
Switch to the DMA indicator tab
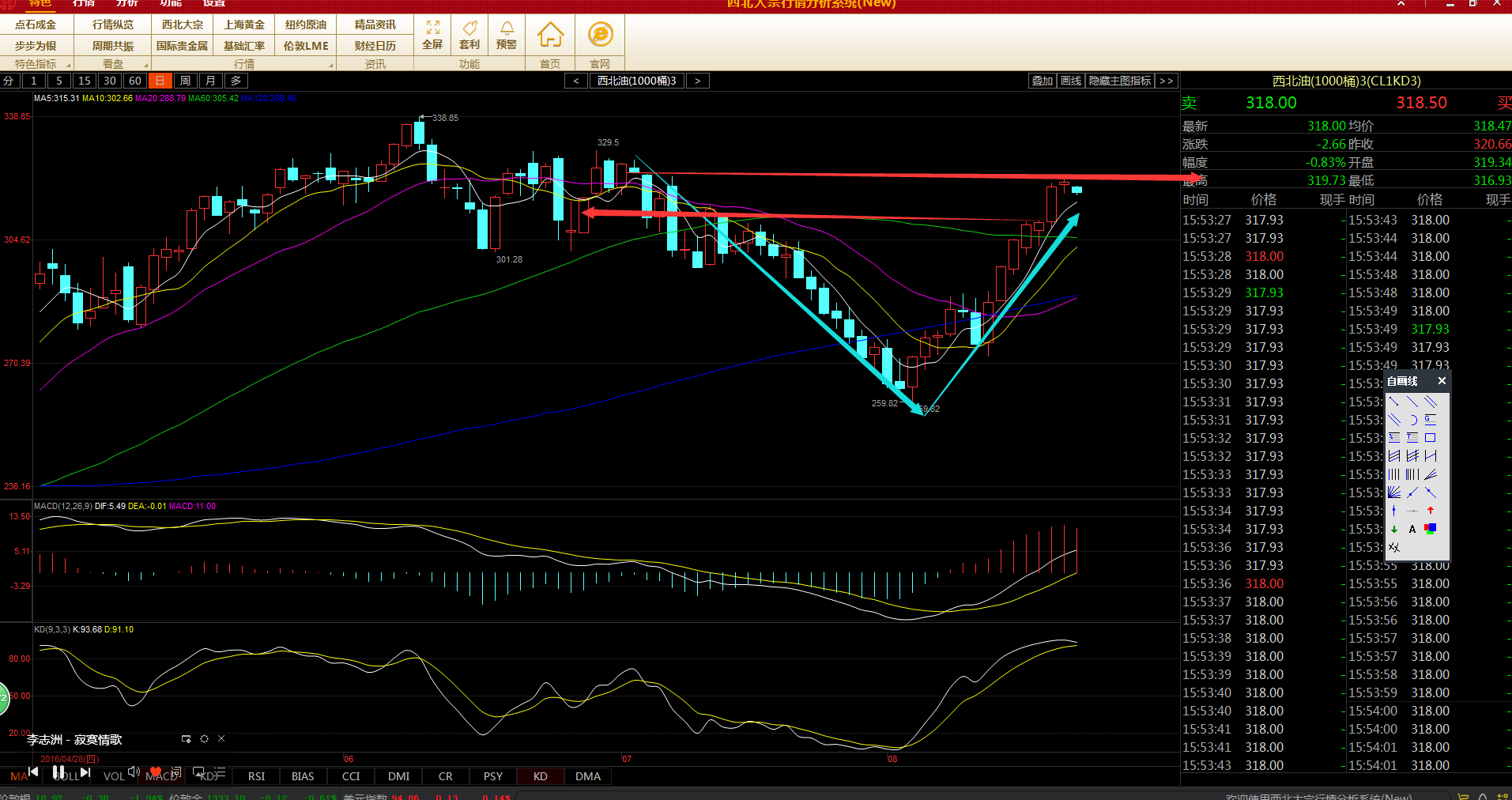tap(587, 776)
